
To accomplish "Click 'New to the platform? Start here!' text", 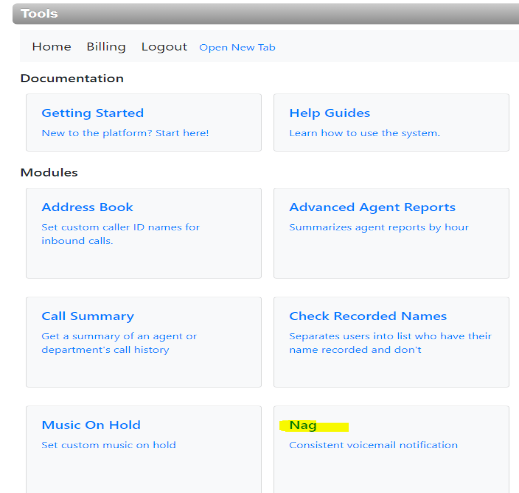I will (125, 133).
